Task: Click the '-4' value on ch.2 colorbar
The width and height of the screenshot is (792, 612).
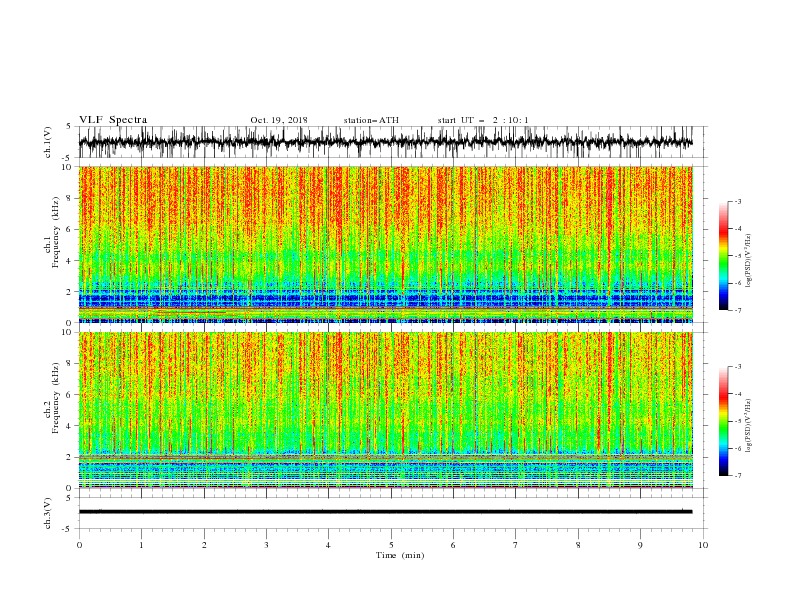Action: coord(737,394)
